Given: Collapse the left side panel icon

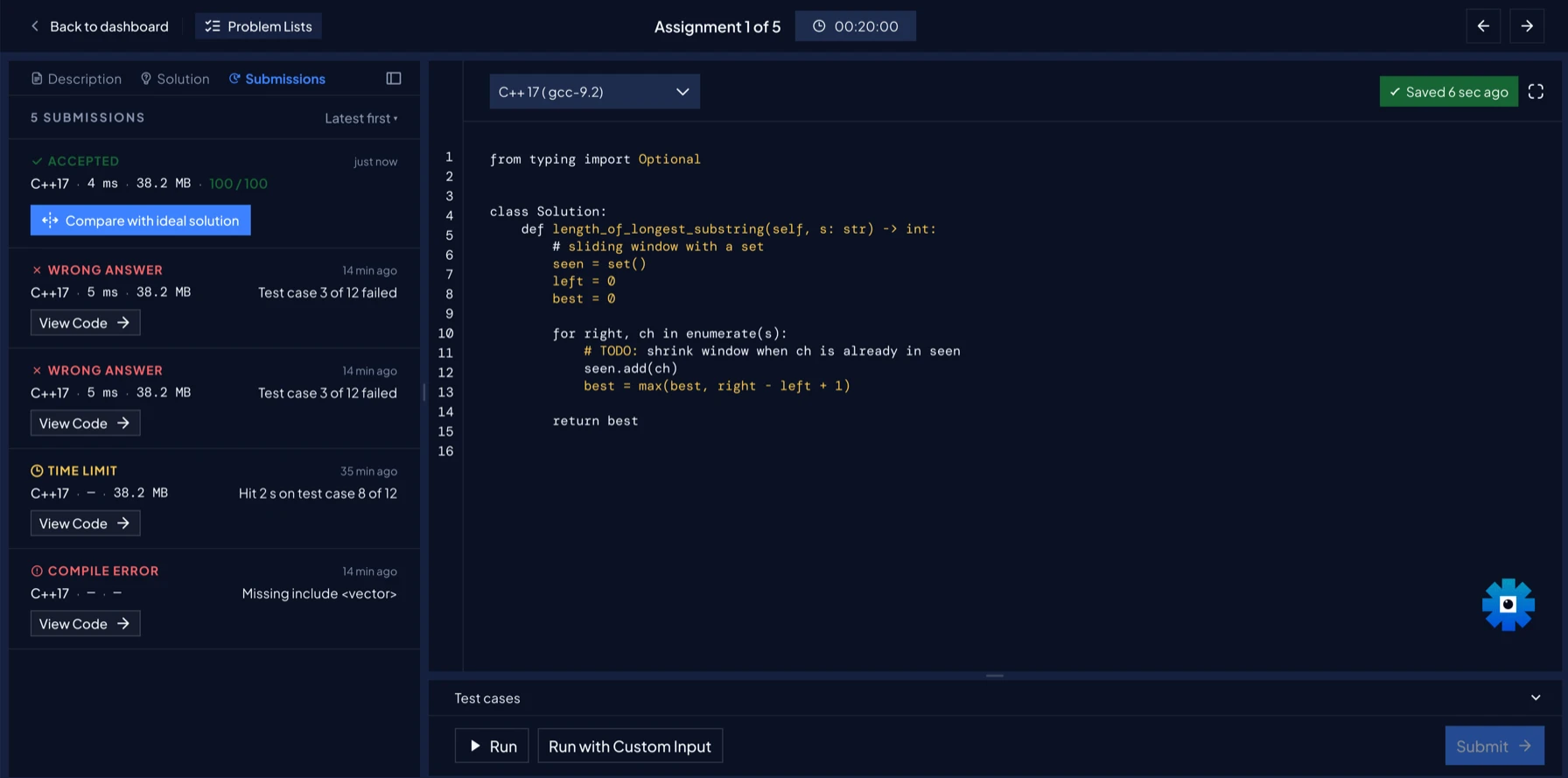Looking at the screenshot, I should 394,79.
